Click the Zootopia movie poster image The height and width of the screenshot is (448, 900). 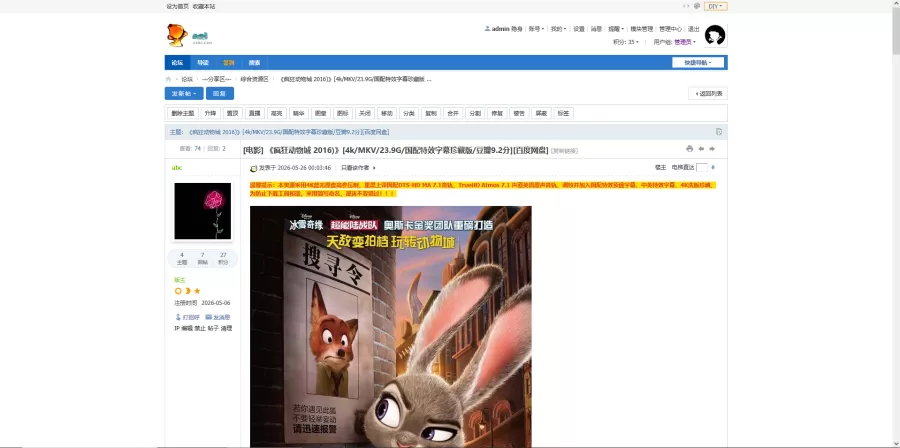click(x=391, y=326)
